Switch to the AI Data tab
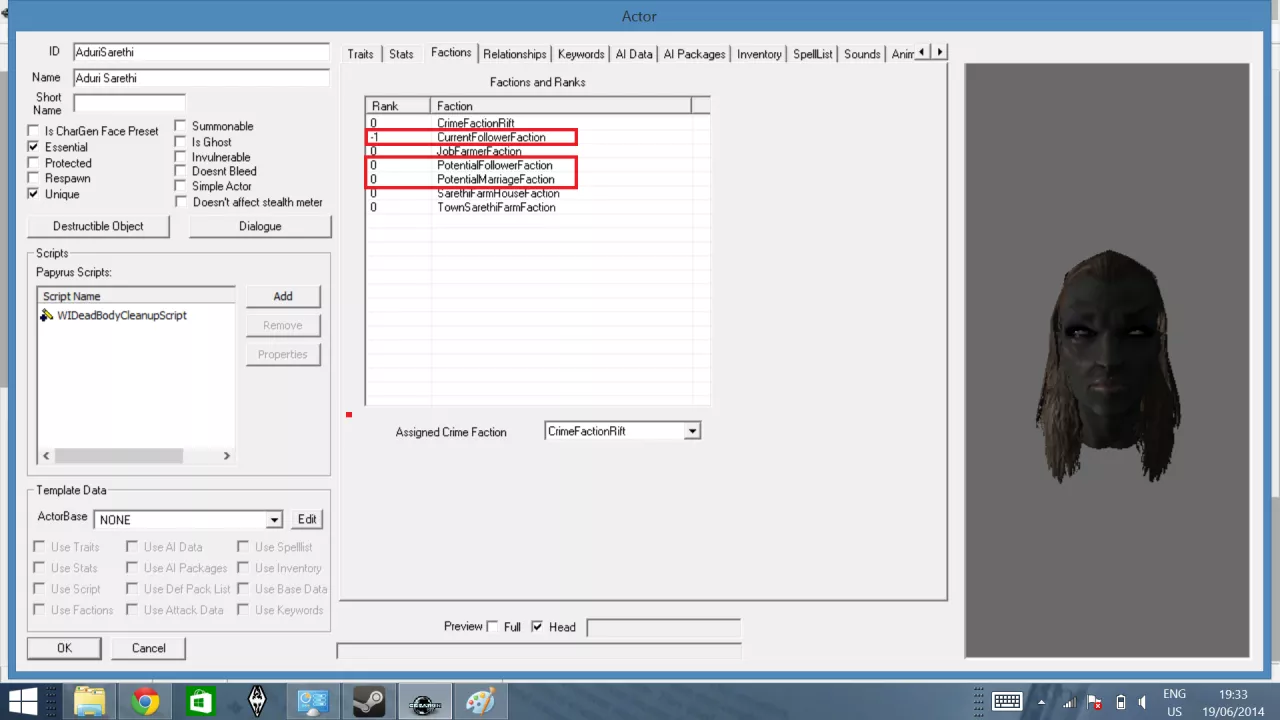Screen dimensions: 1280x720 (x=634, y=54)
